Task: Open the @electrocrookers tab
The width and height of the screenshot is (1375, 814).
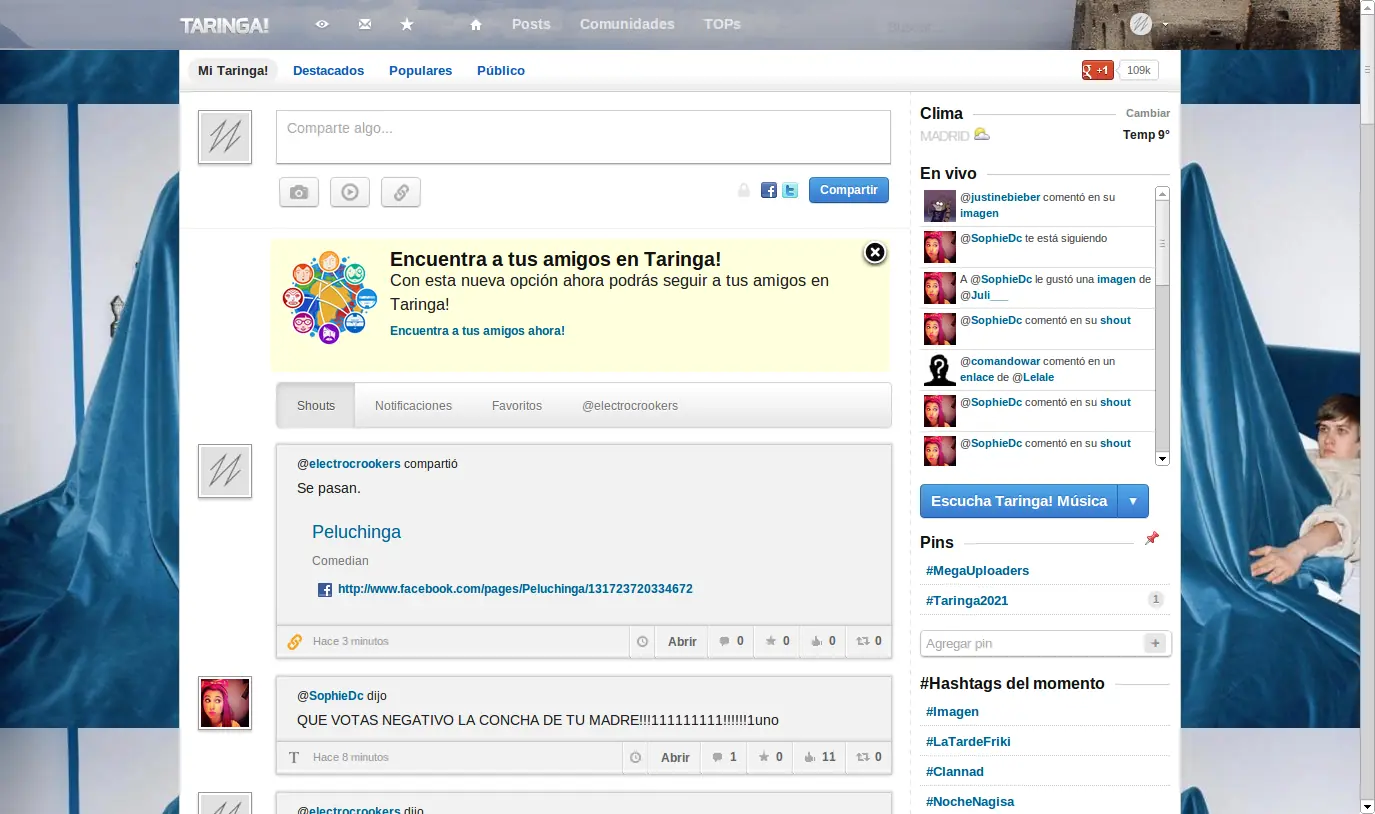Action: (x=630, y=405)
